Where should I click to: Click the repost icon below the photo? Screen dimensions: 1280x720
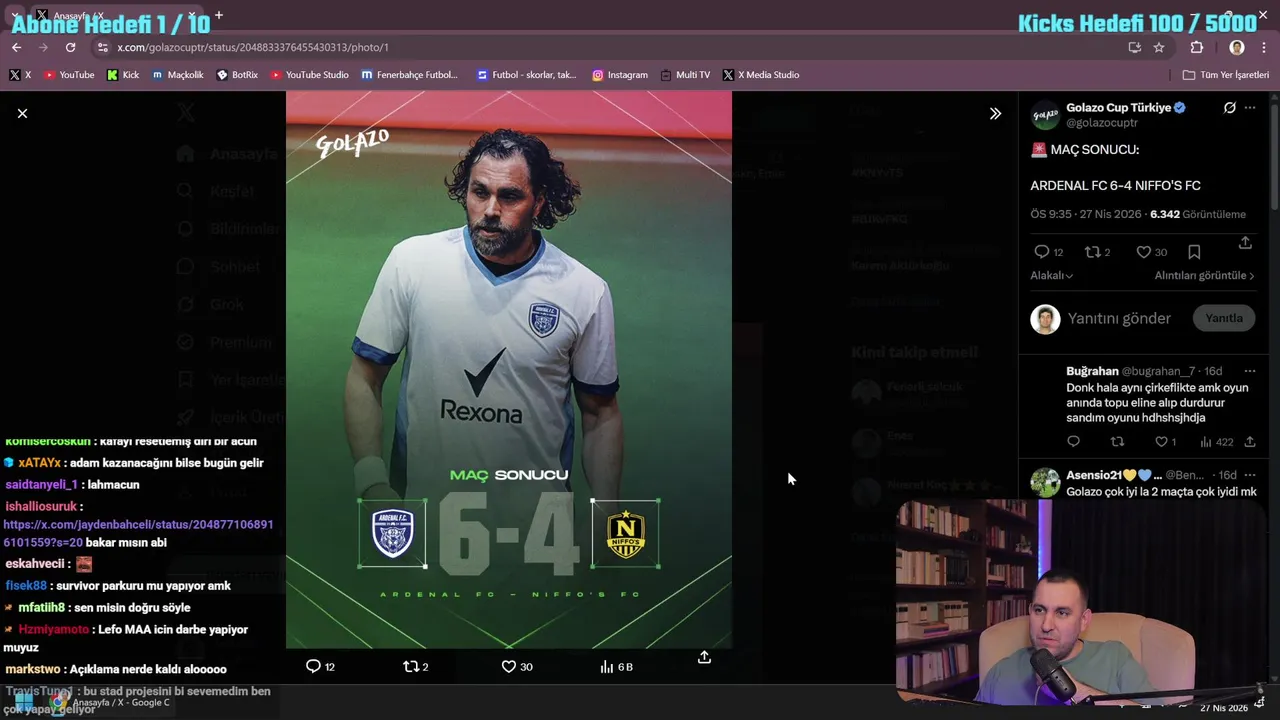point(410,666)
